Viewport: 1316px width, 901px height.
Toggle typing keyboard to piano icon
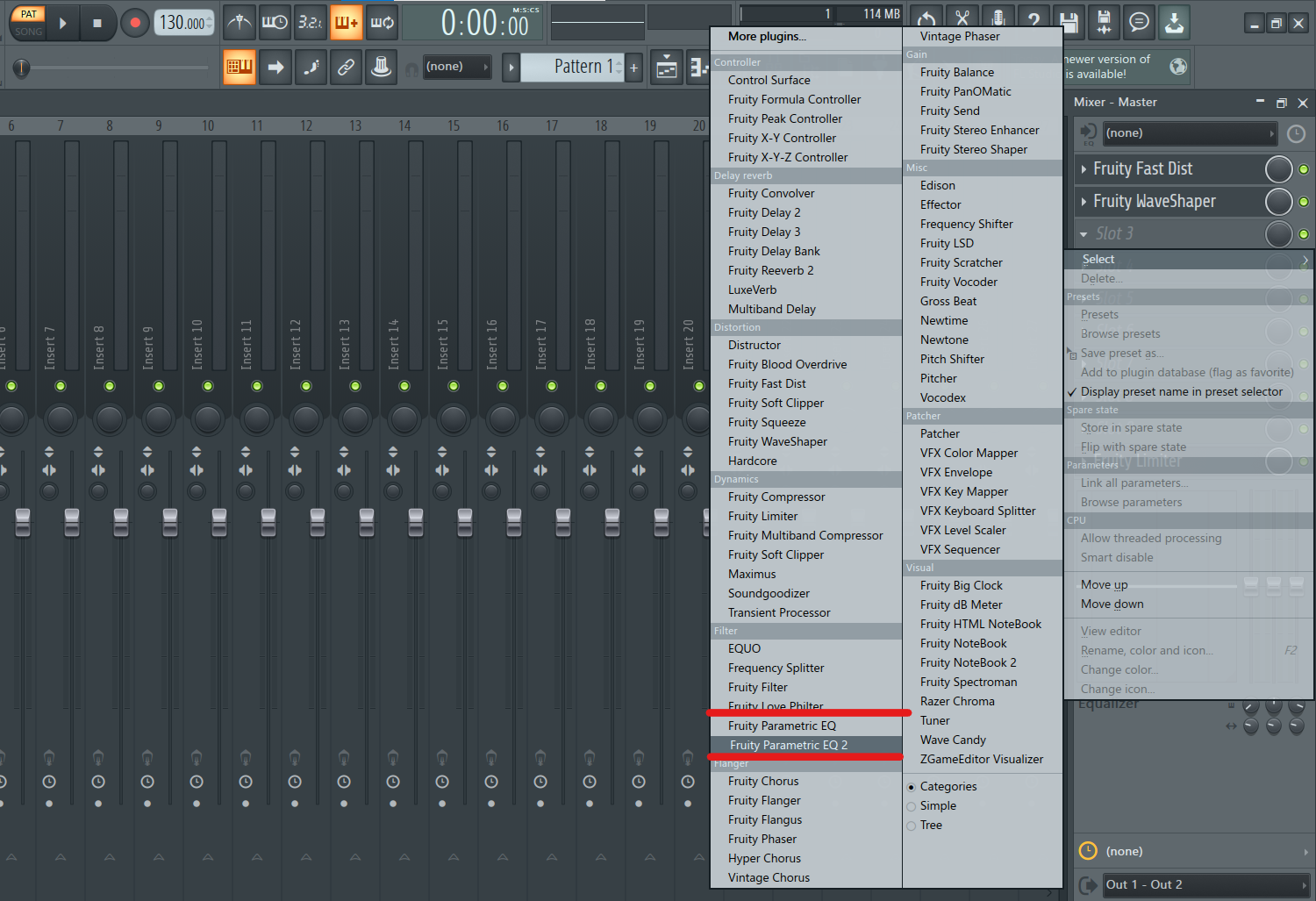[x=239, y=67]
